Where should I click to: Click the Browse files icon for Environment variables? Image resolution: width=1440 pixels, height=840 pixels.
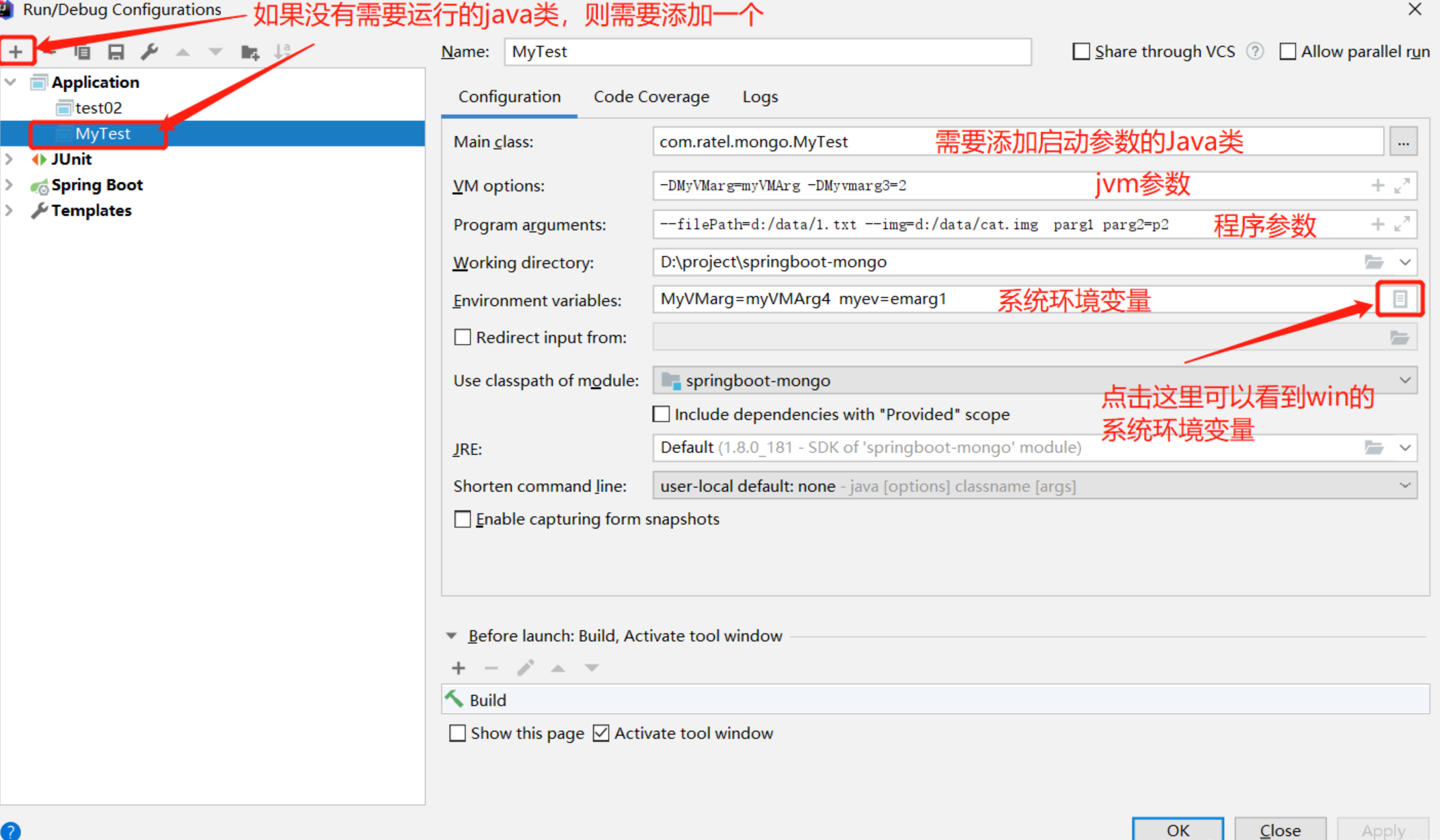(1400, 299)
